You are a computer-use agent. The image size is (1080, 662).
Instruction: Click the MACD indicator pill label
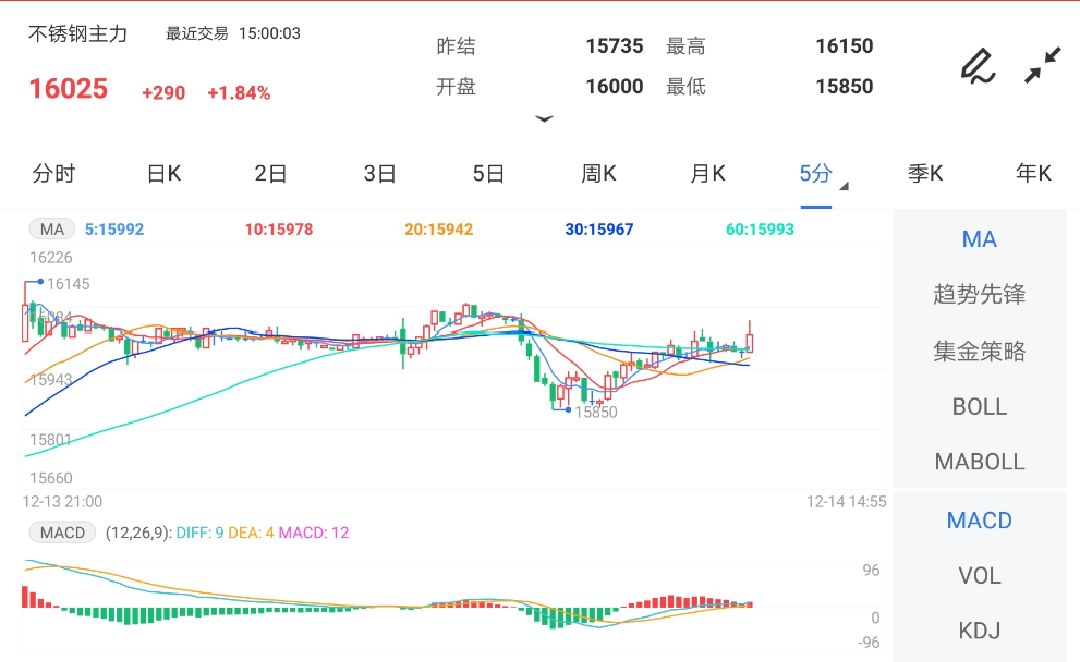tap(62, 532)
